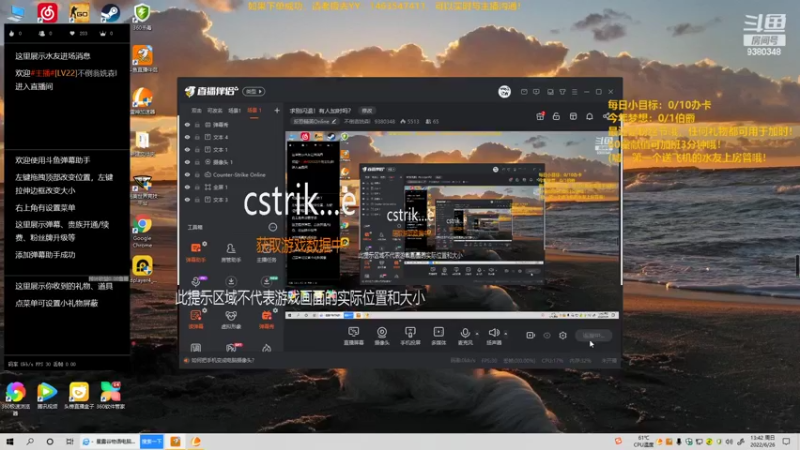Lock the 文本 4 source
Viewport: 800px width, 450px height.
[197, 137]
